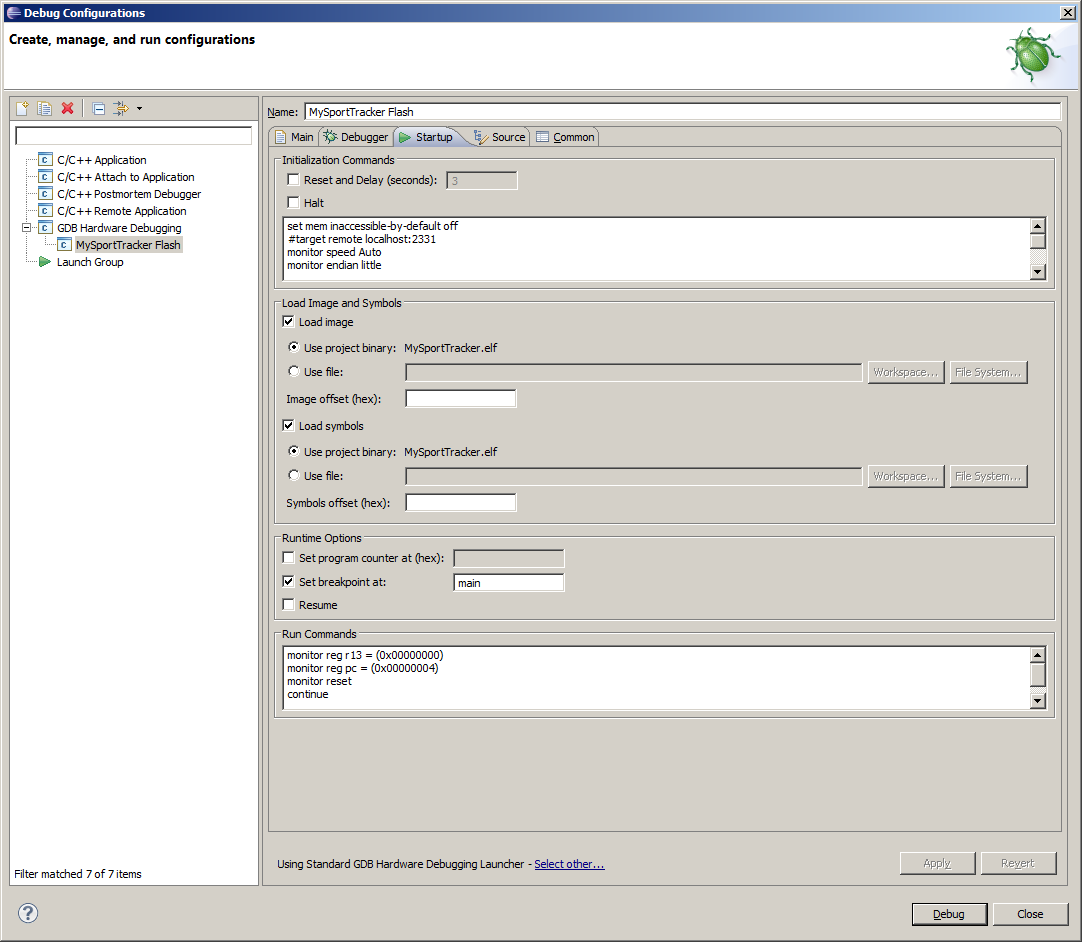Click the Close button
Image resolution: width=1082 pixels, height=942 pixels.
coord(1030,914)
